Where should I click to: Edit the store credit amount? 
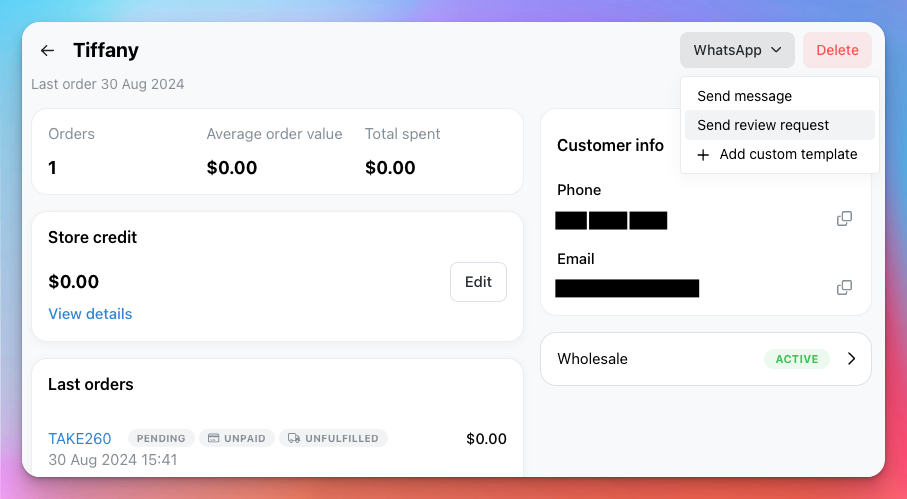[x=478, y=282]
